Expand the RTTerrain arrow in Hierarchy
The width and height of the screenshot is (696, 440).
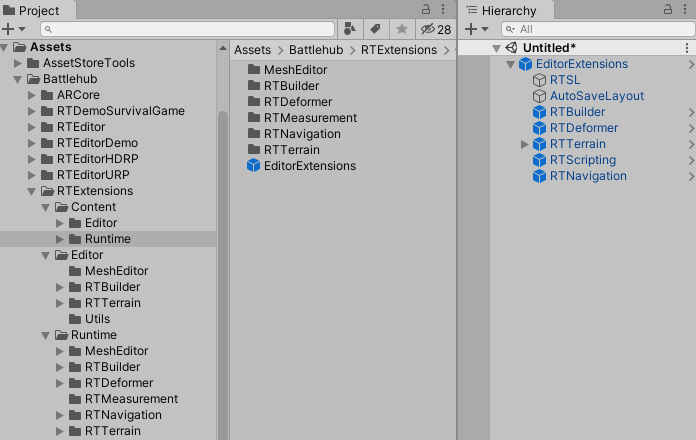pyautogui.click(x=524, y=144)
